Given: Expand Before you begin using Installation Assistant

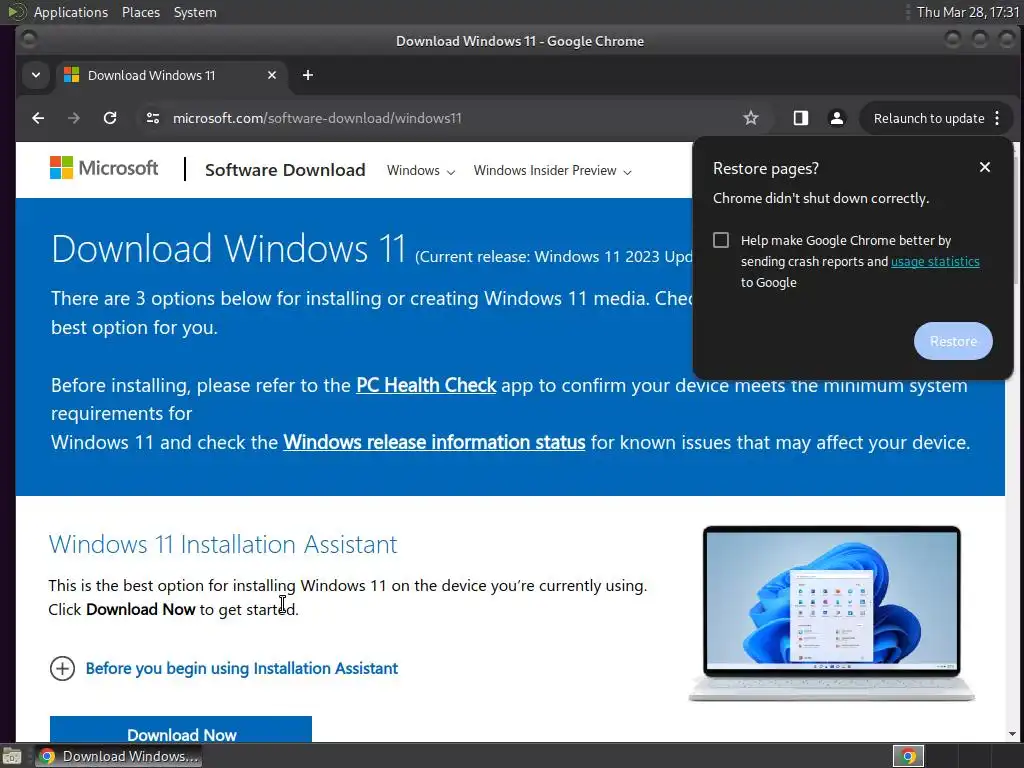Looking at the screenshot, I should [x=223, y=668].
